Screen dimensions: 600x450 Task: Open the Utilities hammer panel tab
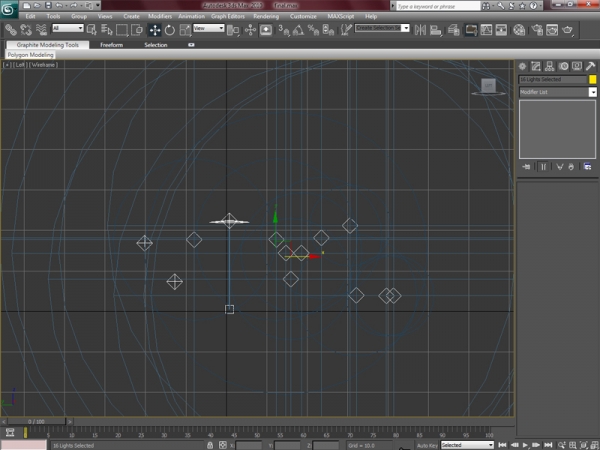click(x=590, y=67)
